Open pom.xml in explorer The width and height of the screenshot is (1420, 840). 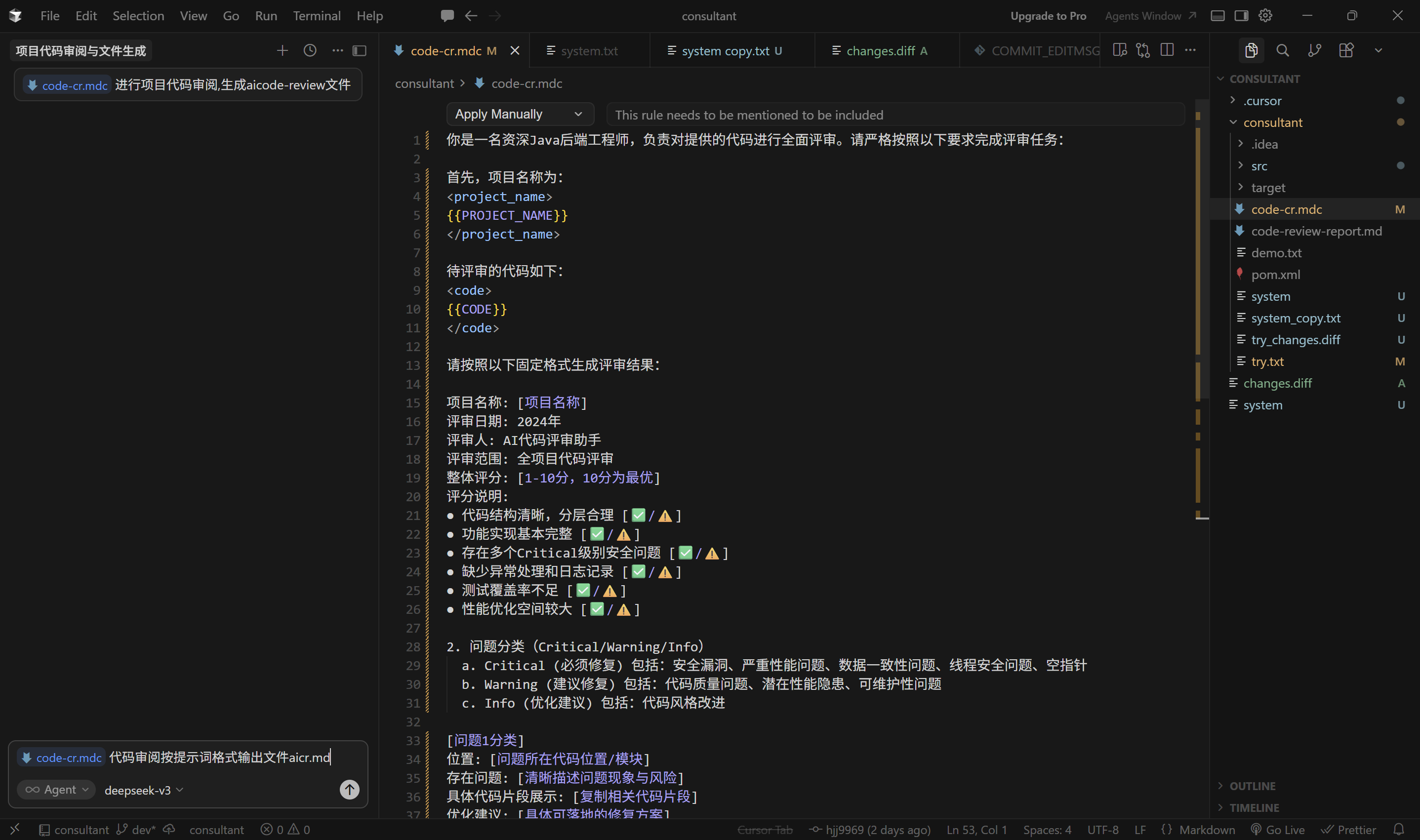point(1275,275)
